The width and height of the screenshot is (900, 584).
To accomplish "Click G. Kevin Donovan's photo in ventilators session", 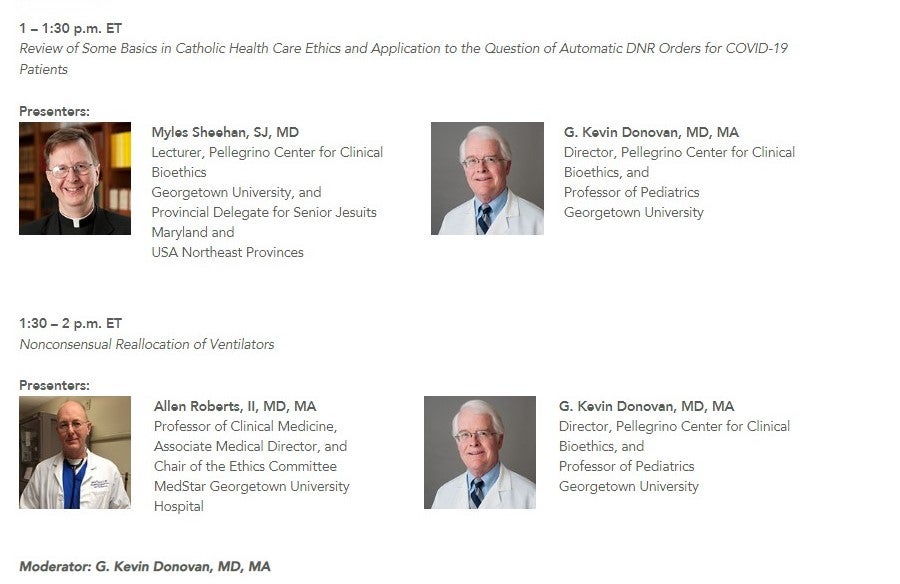I will (x=480, y=452).
